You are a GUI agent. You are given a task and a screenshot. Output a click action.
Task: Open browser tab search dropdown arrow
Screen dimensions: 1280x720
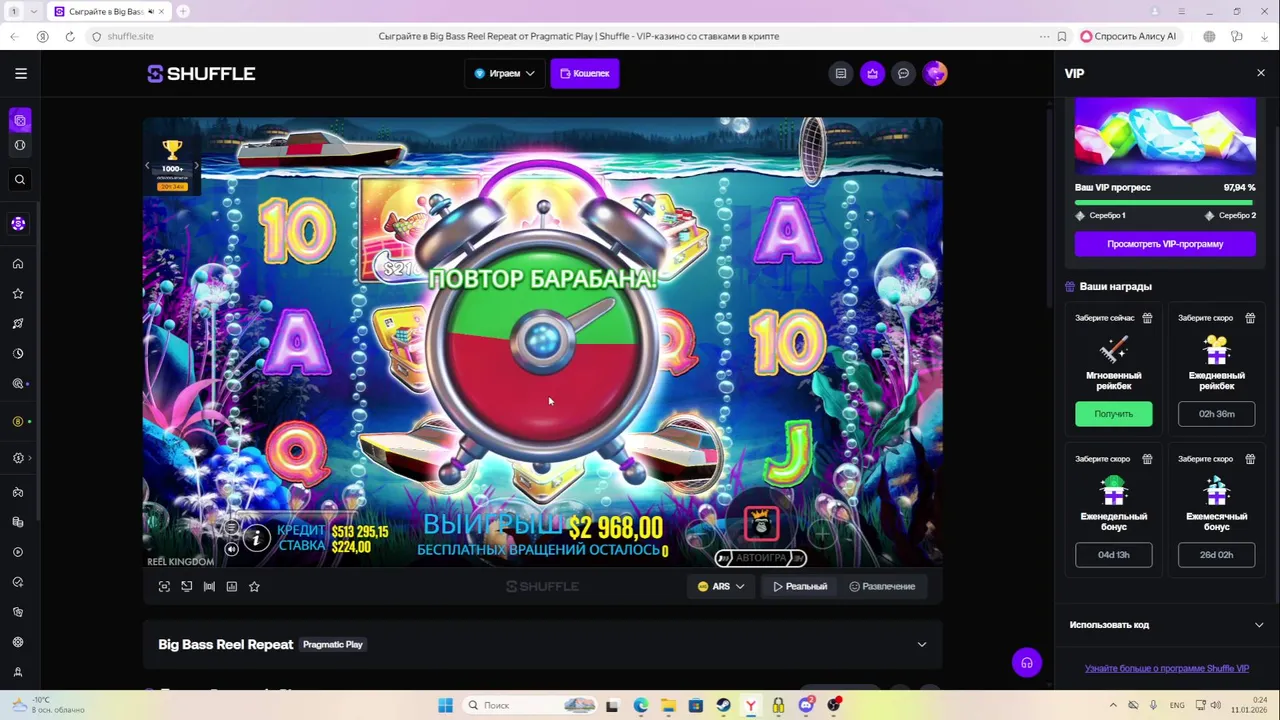tap(35, 11)
